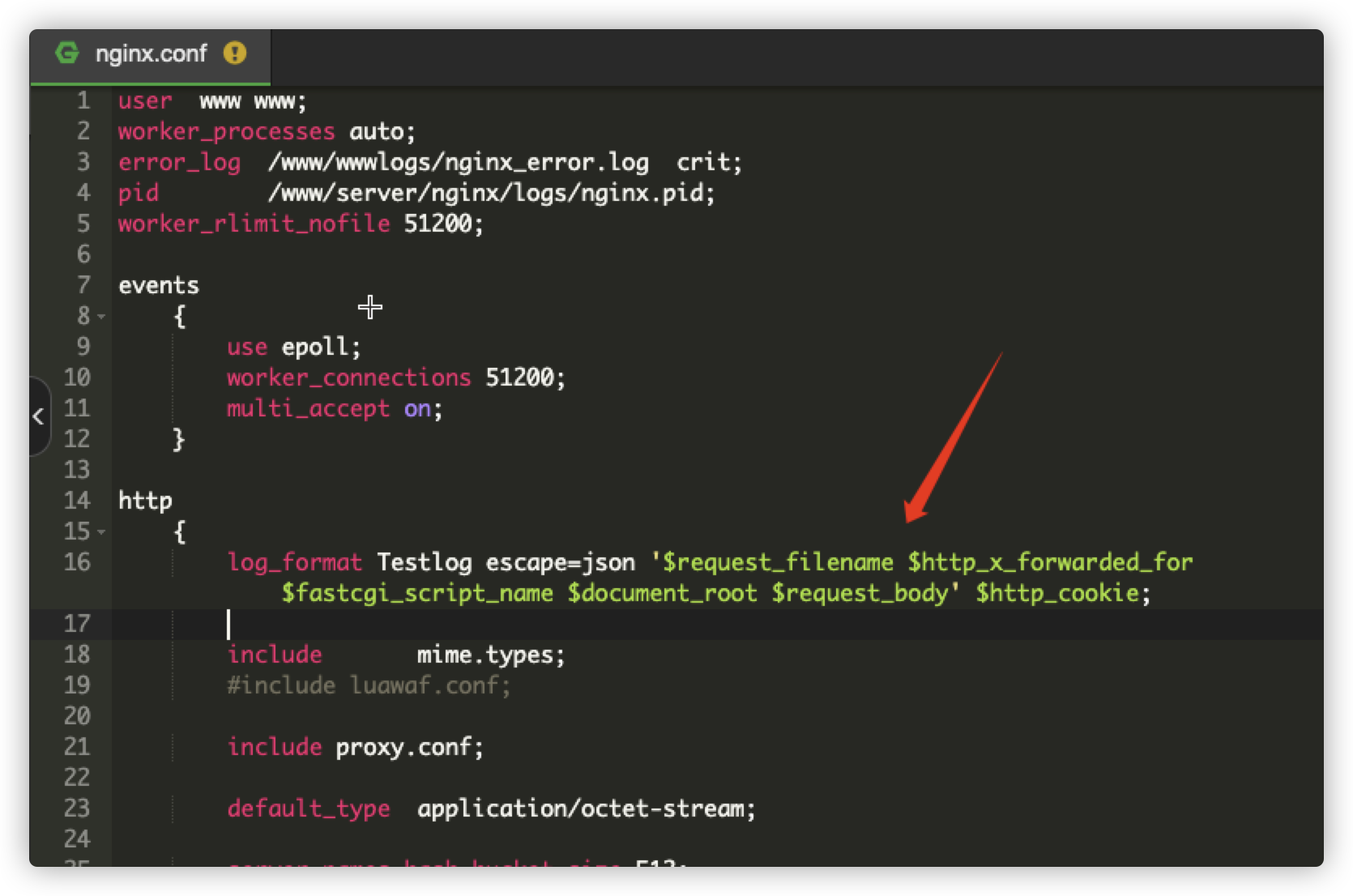Click the yellow warning icon on nginx.conf tab
Screen dimensions: 1353x896
point(235,53)
